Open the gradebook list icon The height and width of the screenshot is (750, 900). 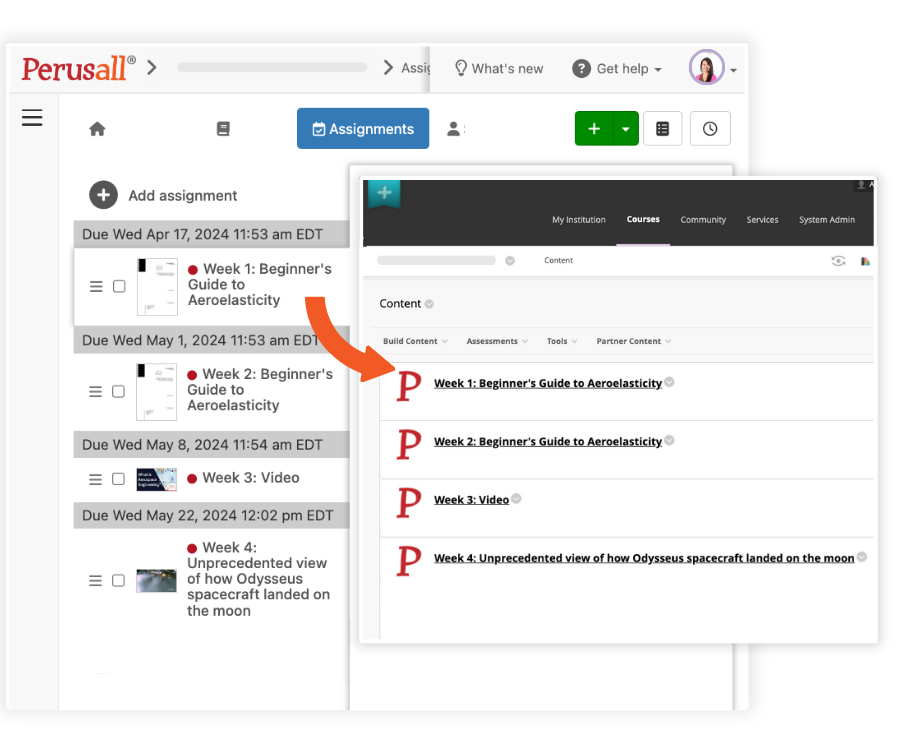click(x=663, y=128)
